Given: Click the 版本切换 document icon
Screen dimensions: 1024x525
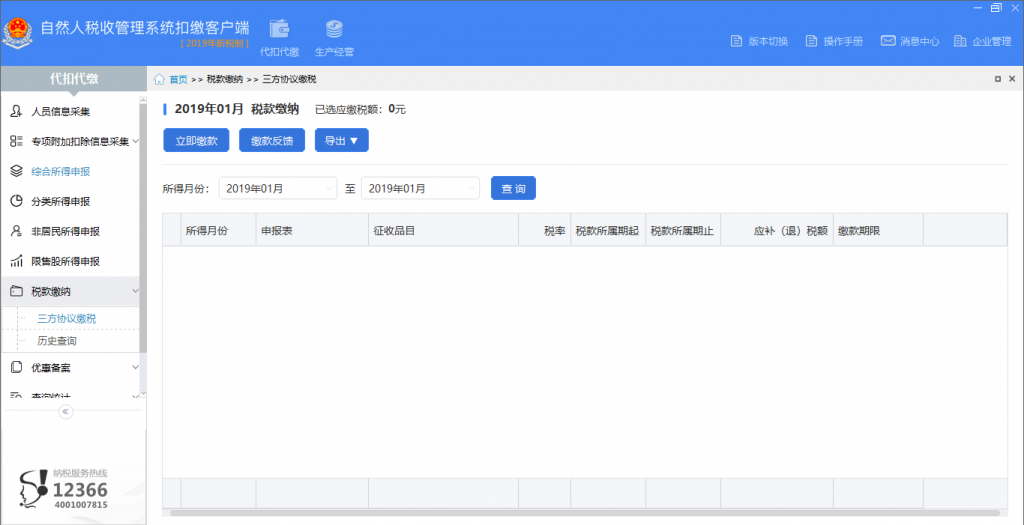Looking at the screenshot, I should tap(737, 41).
